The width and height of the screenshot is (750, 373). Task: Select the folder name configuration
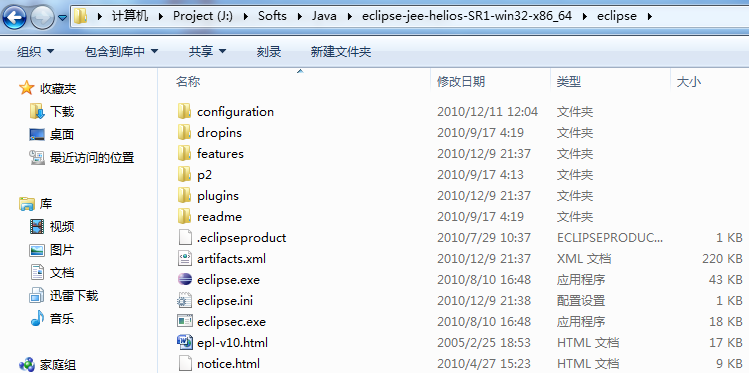coord(235,111)
